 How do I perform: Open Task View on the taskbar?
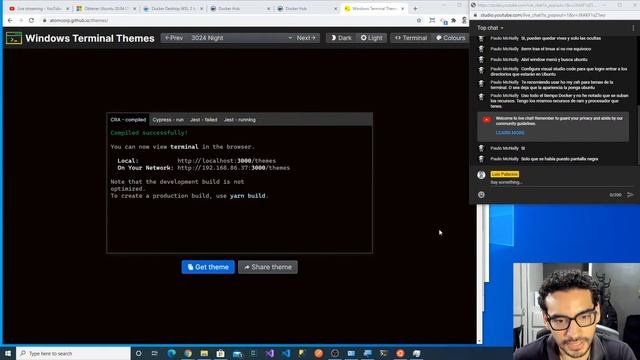pos(155,353)
